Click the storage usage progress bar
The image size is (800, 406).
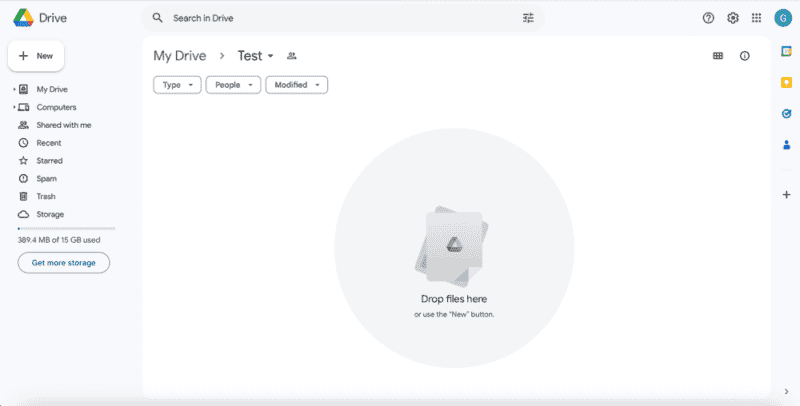pos(66,229)
